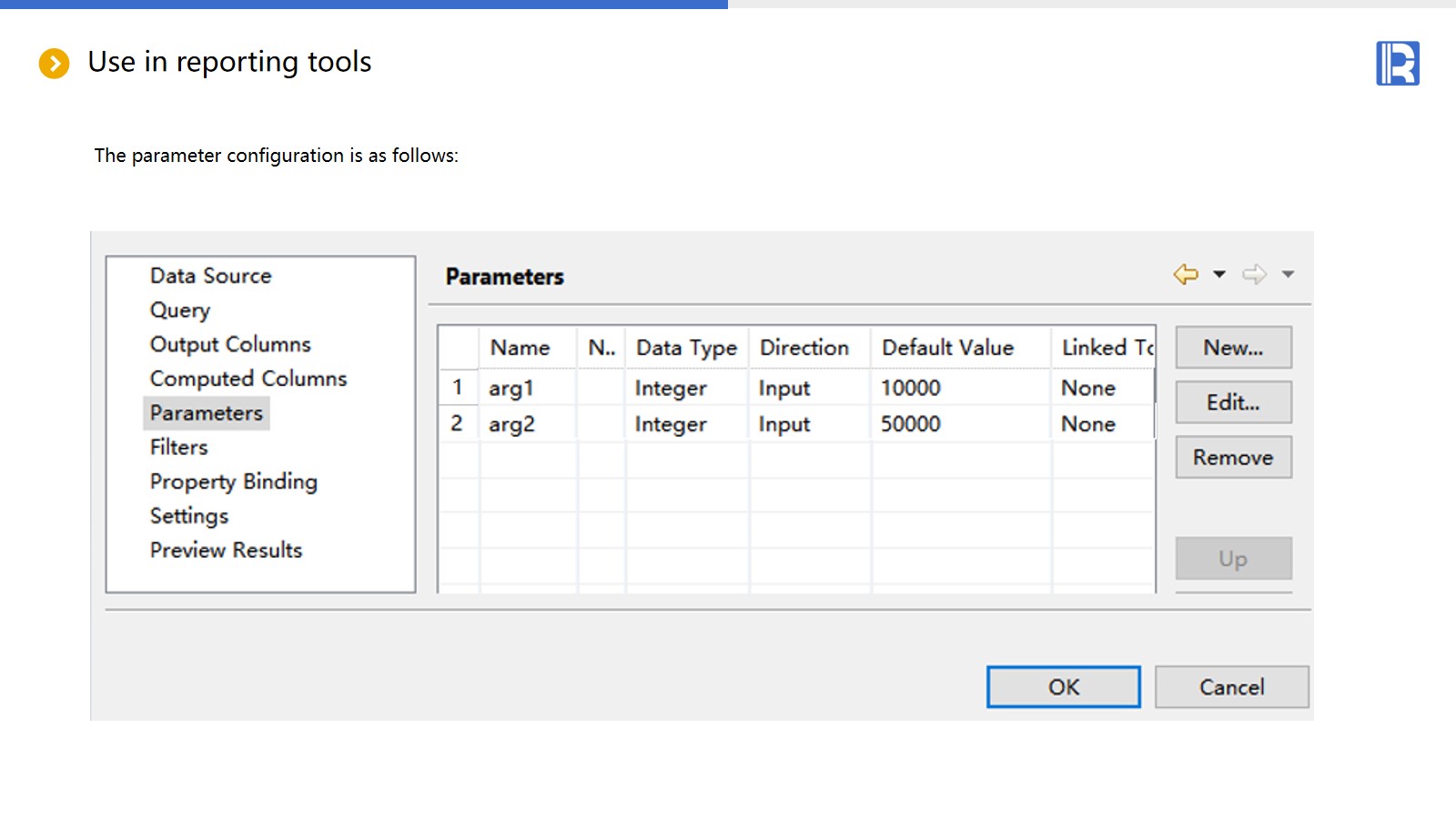Click the grayed forward arrow icon
1456x819 pixels.
pos(1254,274)
